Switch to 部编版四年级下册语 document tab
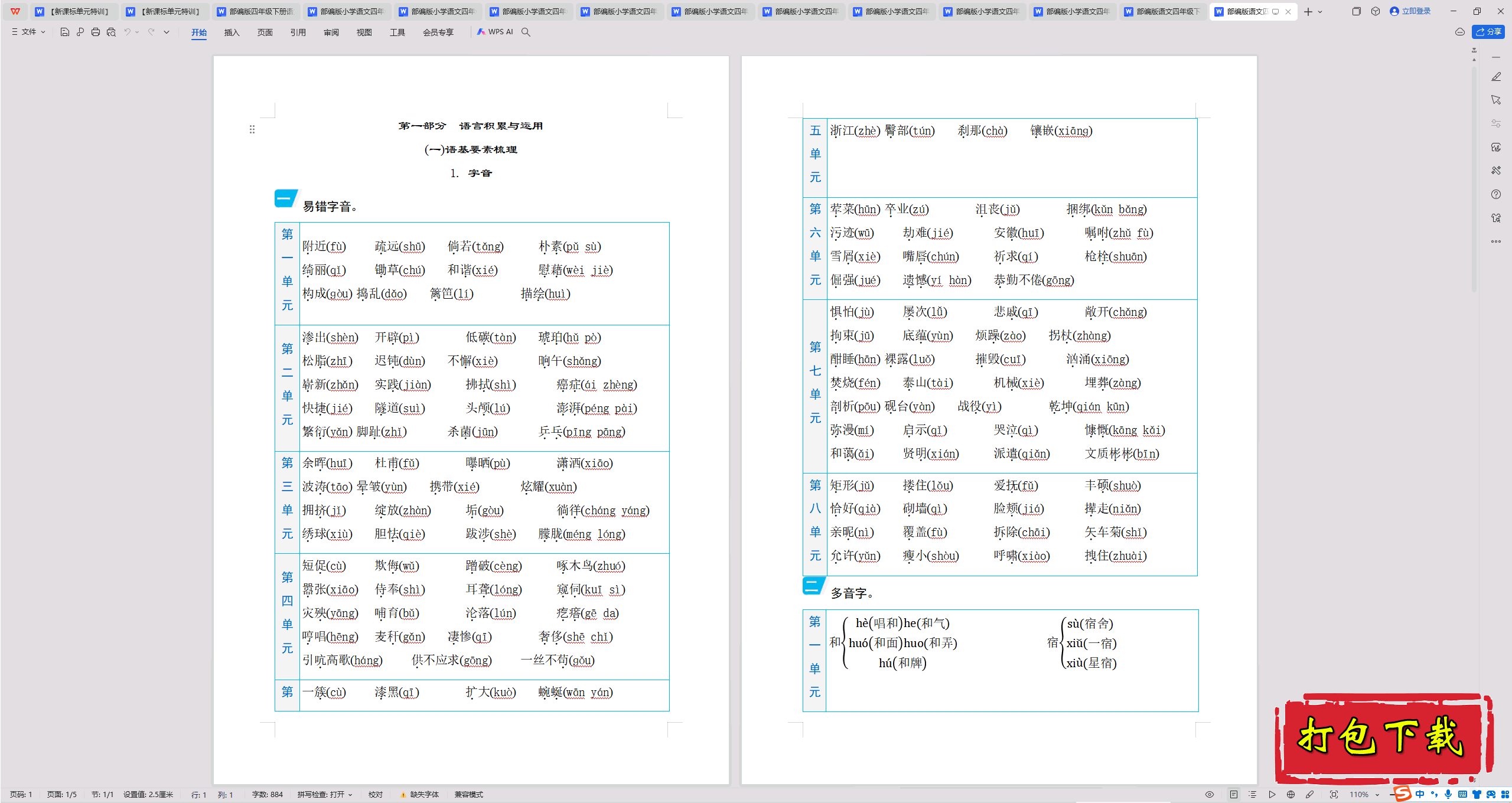 [x=255, y=11]
